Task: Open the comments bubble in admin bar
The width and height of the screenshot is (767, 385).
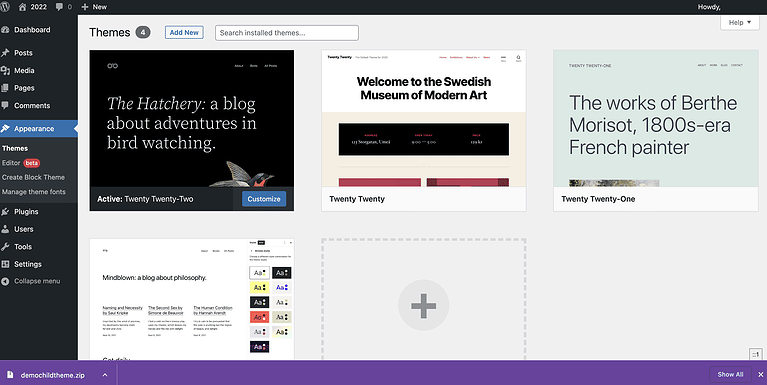Action: 59,7
